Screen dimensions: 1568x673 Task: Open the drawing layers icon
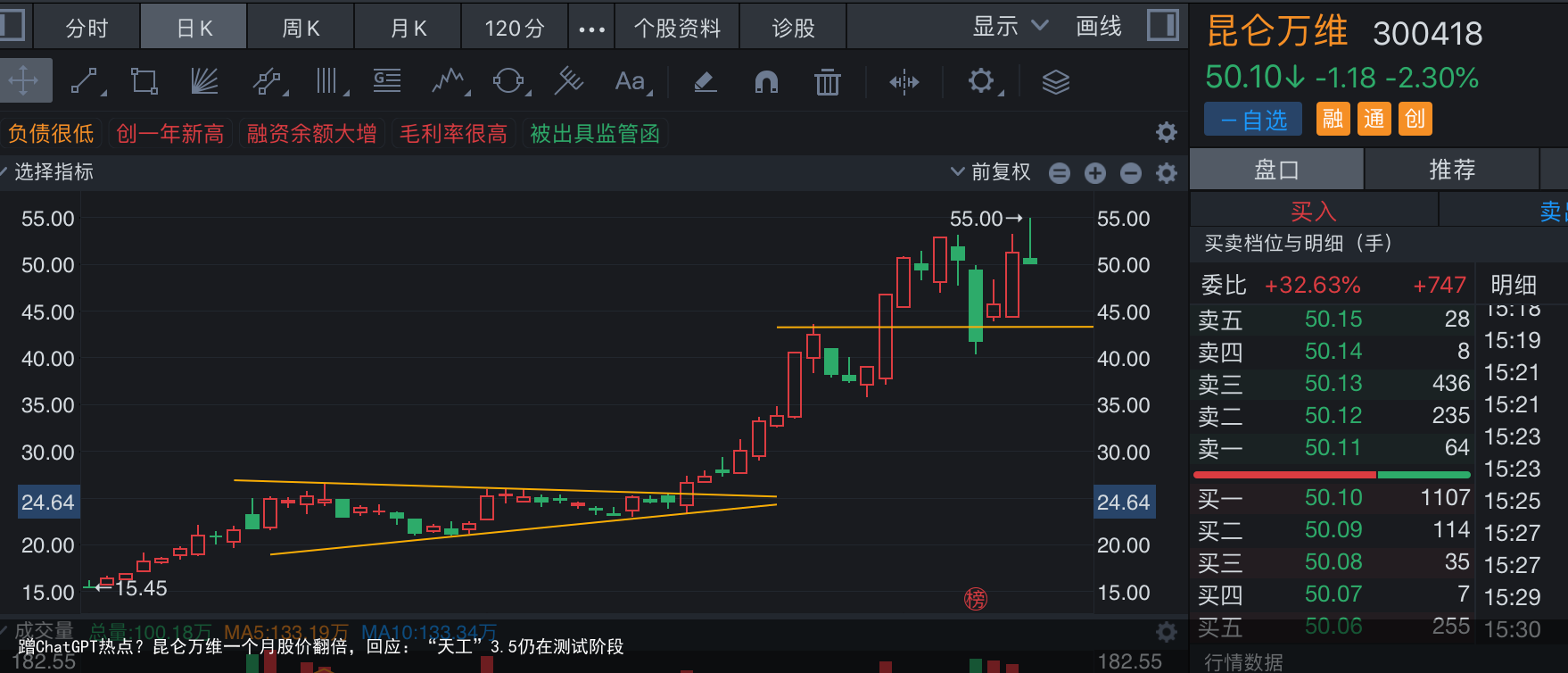point(1056,82)
